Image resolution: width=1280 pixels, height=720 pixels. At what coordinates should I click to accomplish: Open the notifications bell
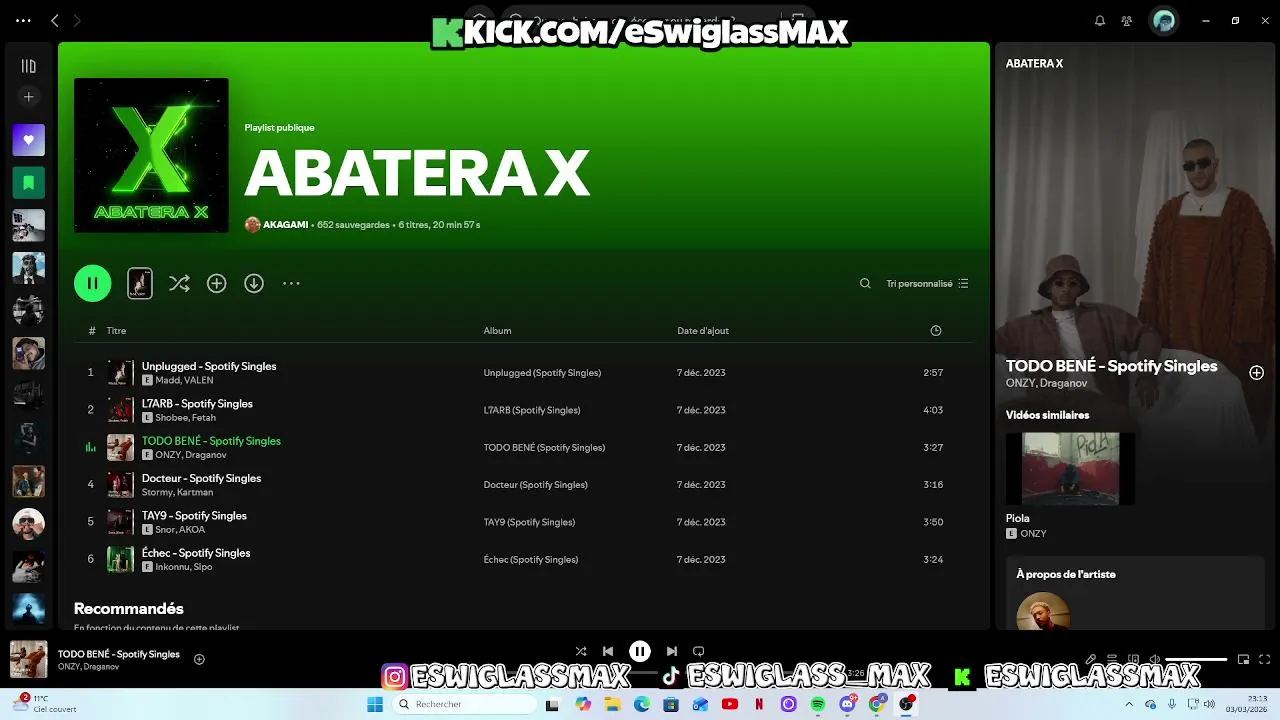pos(1100,20)
